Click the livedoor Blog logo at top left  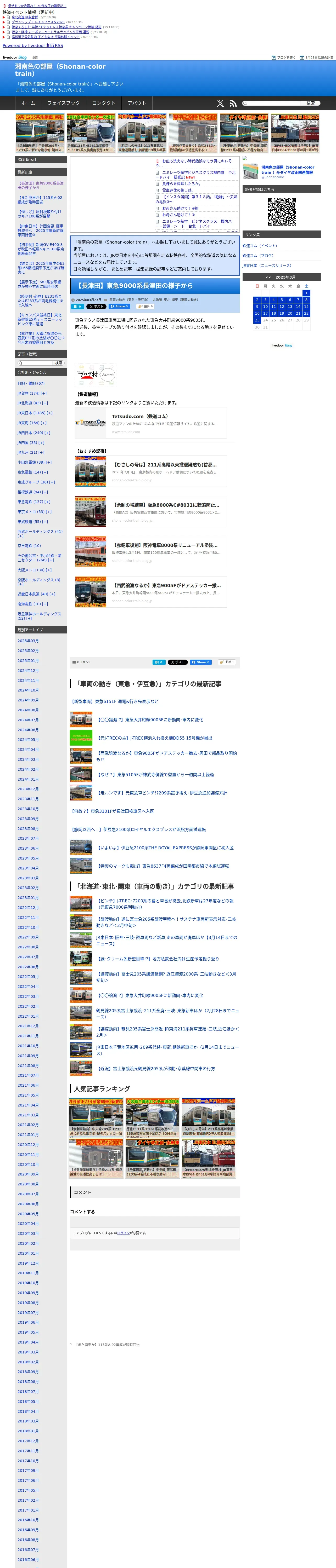15,57
